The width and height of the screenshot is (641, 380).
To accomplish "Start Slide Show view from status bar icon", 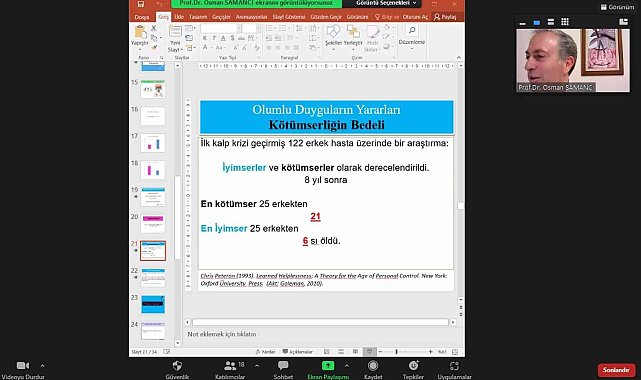I will 370,352.
